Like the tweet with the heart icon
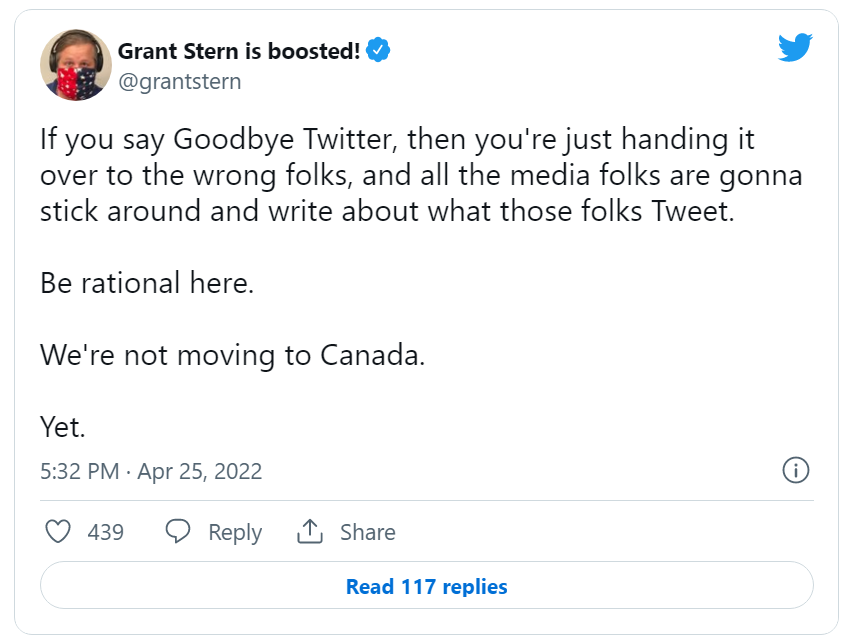 (x=59, y=532)
